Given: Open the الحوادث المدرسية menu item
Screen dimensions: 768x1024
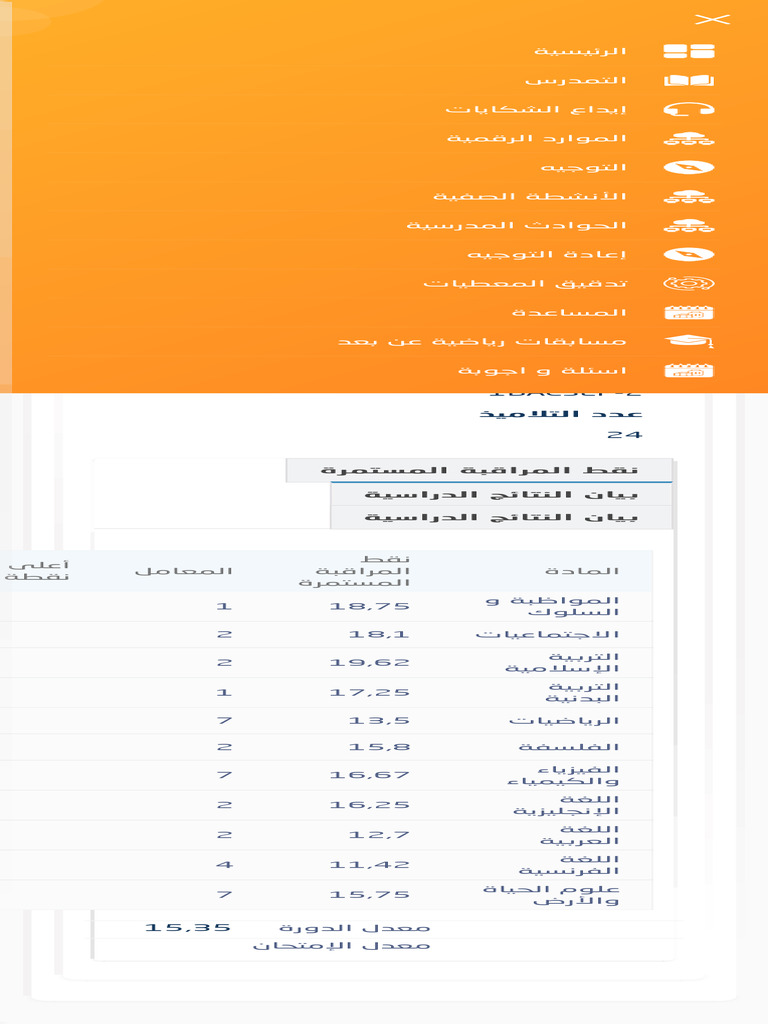Looking at the screenshot, I should click(x=517, y=225).
